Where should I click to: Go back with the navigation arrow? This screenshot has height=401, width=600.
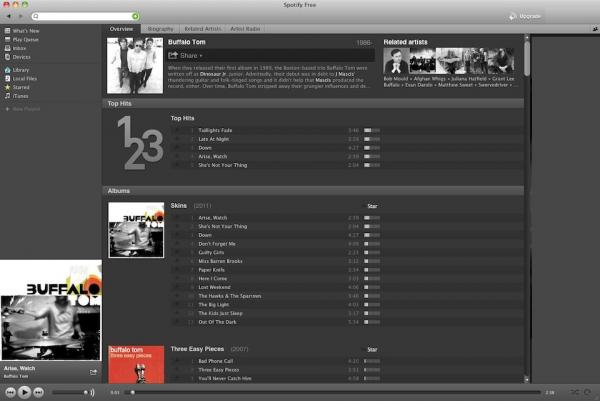tap(8, 16)
